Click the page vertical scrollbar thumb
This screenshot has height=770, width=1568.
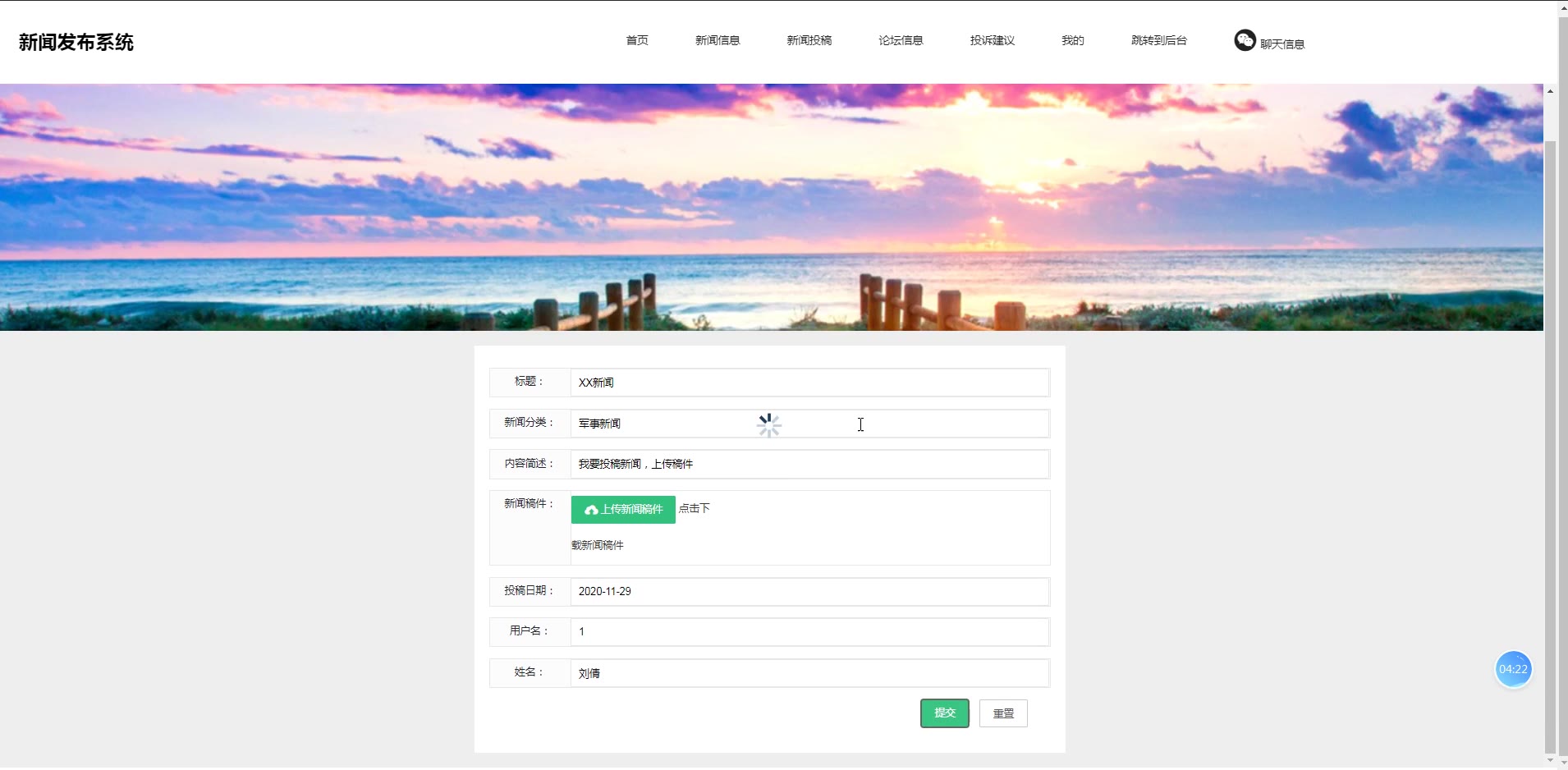coord(1550,447)
